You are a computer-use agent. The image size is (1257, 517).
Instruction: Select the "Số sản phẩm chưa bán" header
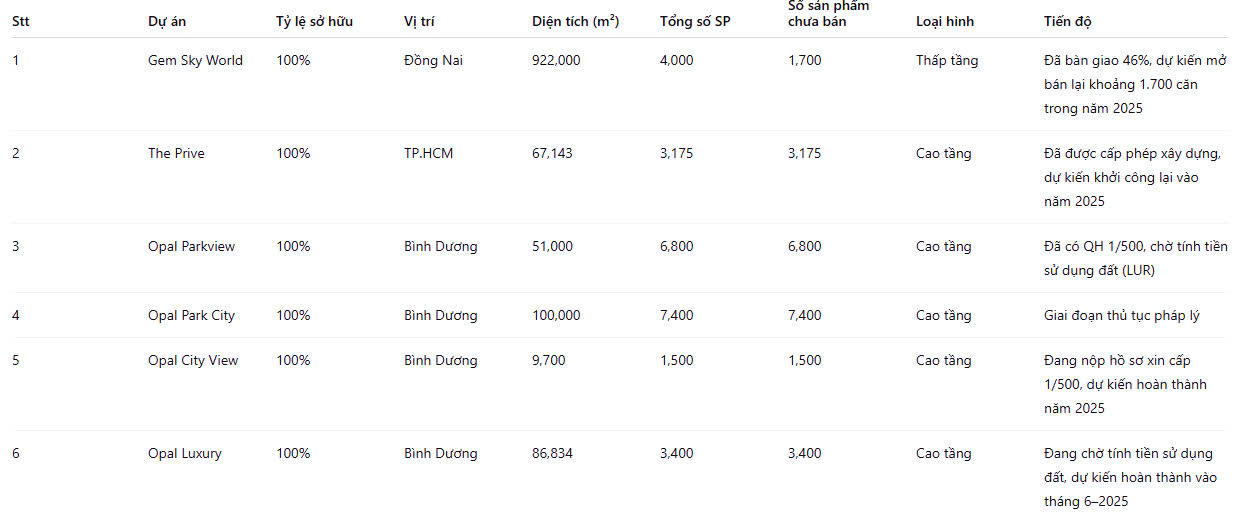[x=828, y=13]
